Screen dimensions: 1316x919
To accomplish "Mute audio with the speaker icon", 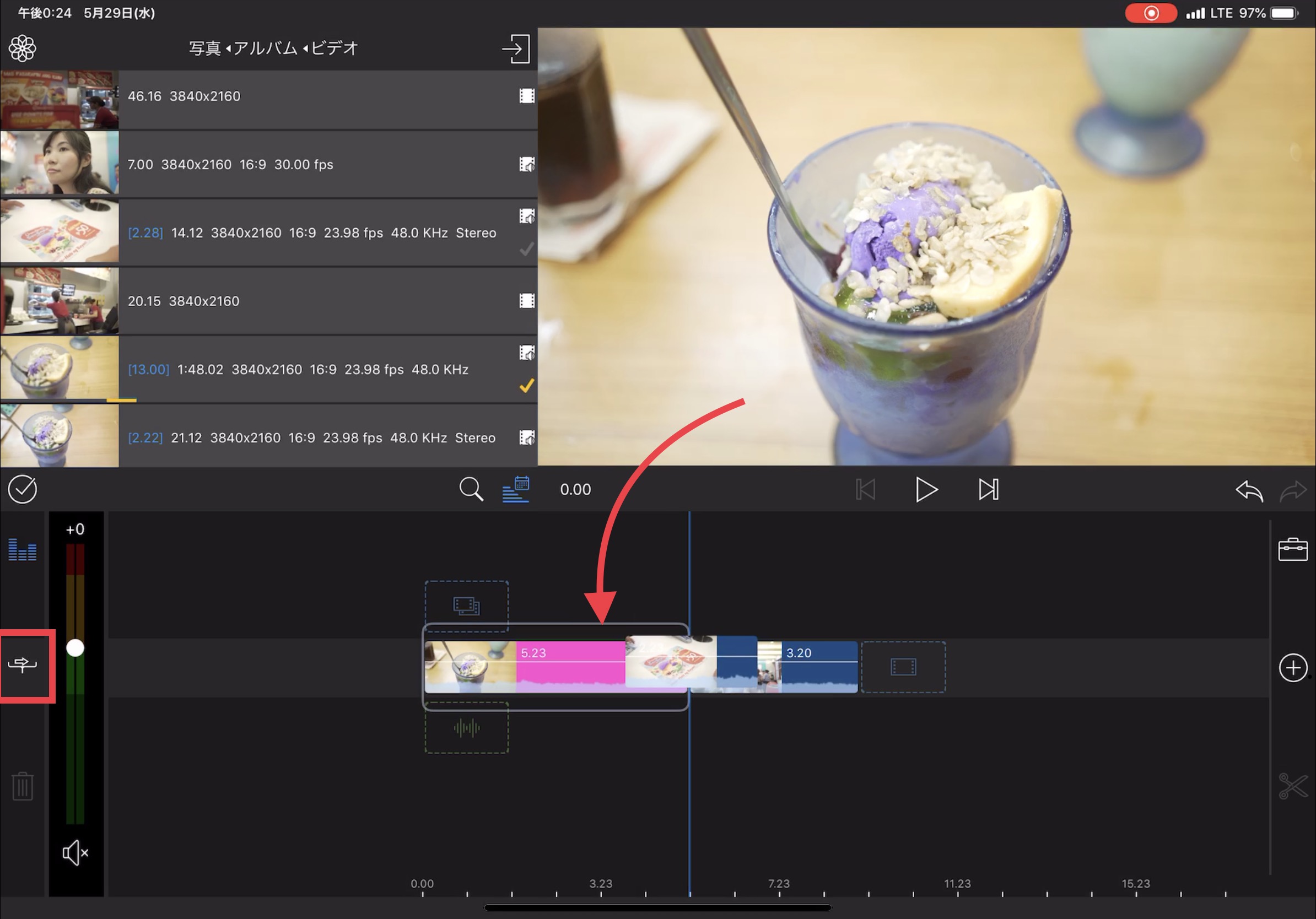I will (x=75, y=852).
